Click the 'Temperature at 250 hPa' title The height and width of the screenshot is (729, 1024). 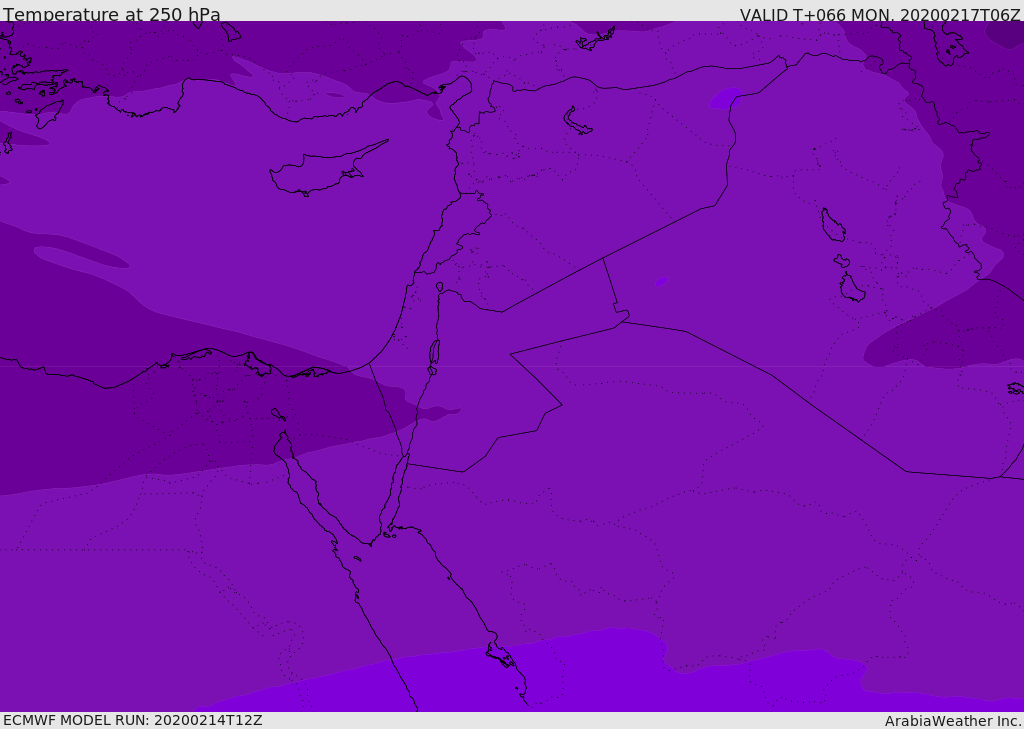tap(112, 15)
